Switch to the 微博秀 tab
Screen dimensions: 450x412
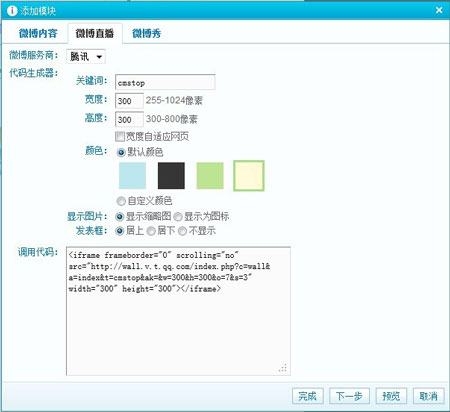point(146,33)
